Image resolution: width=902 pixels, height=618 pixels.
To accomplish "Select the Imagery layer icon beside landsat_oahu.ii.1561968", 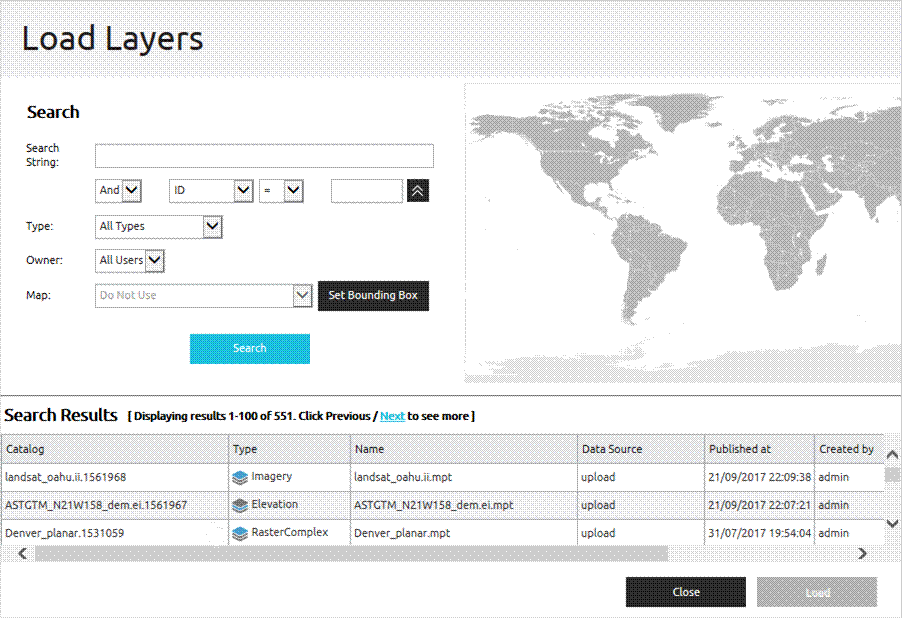I will (x=238, y=477).
